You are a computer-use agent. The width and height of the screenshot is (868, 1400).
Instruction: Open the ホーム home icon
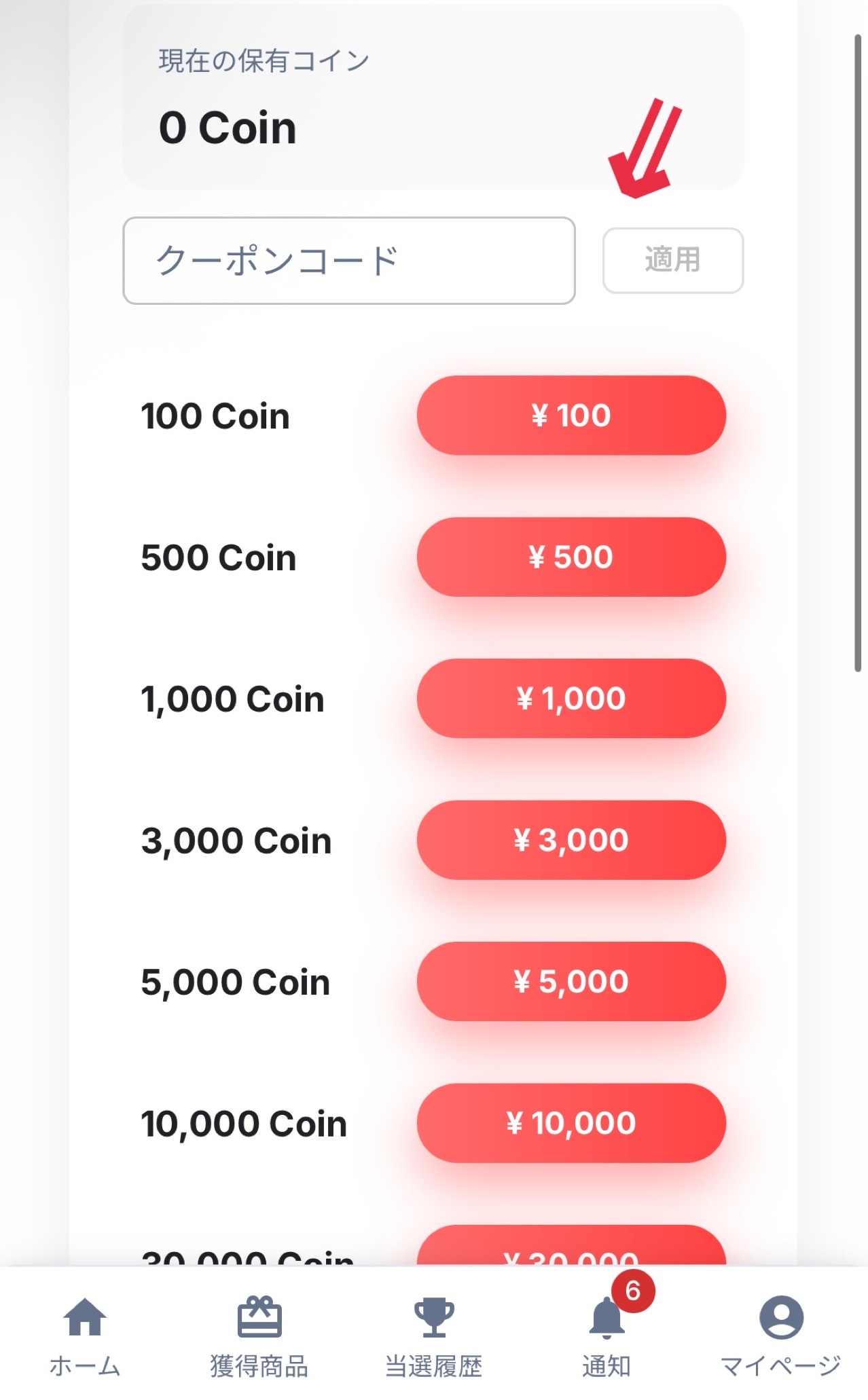(85, 1316)
